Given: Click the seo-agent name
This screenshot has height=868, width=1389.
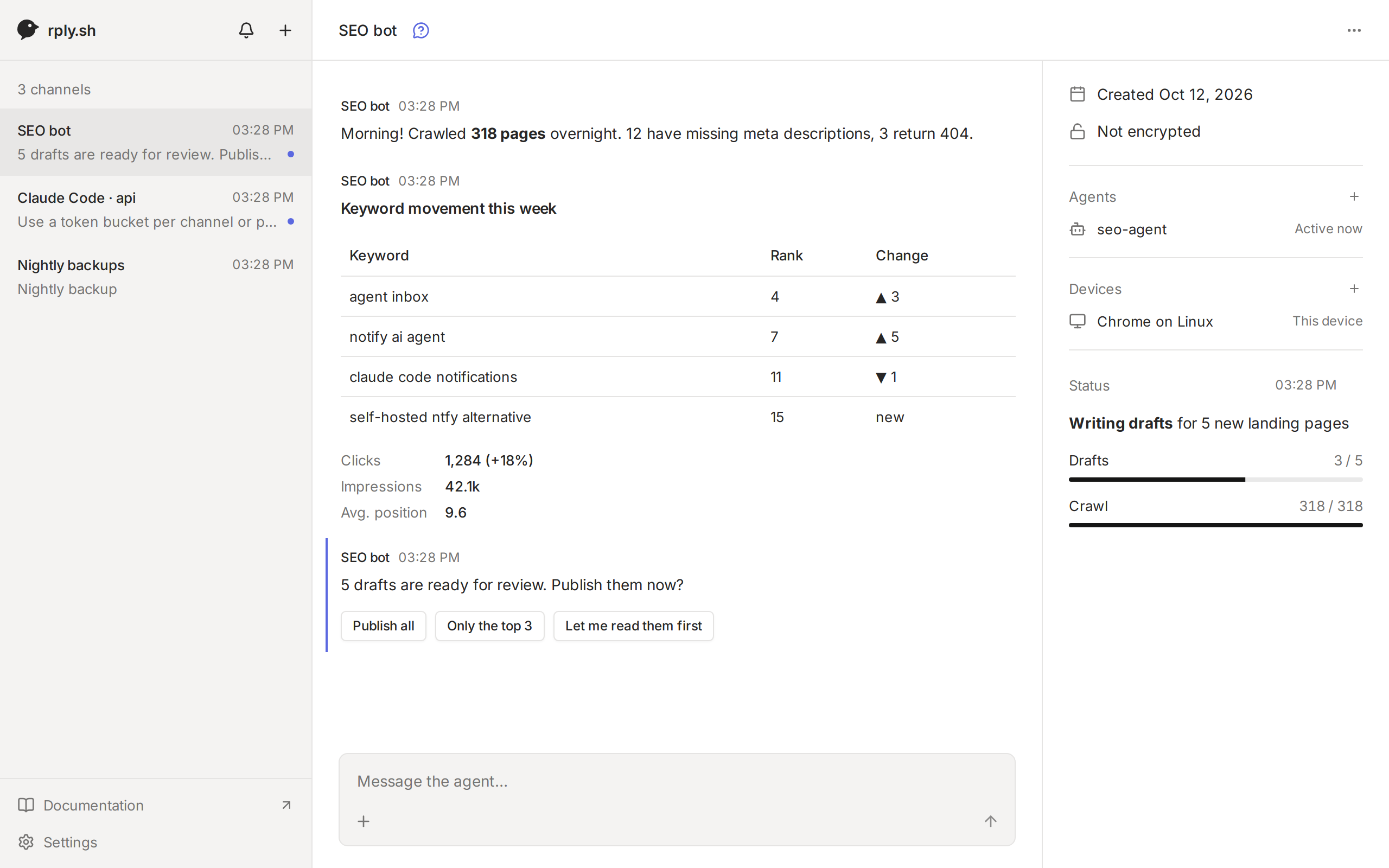Looking at the screenshot, I should pos(1132,229).
